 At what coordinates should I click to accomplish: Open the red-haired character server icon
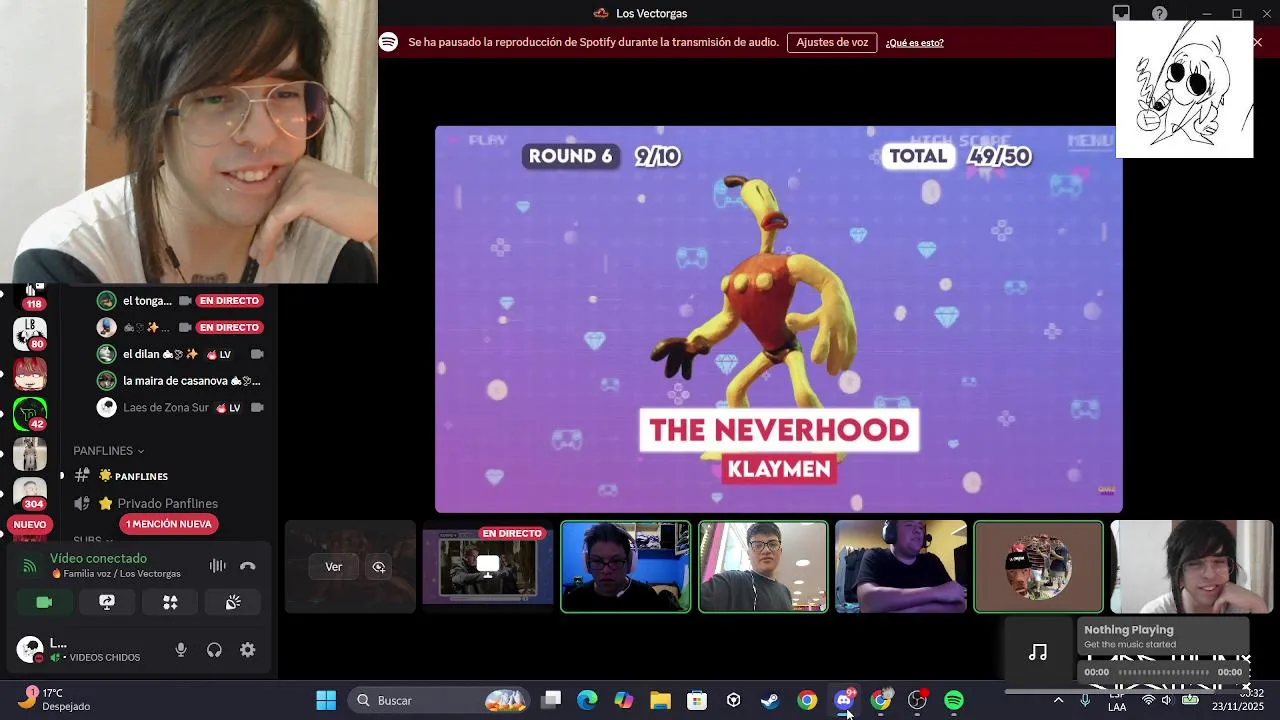(x=29, y=374)
